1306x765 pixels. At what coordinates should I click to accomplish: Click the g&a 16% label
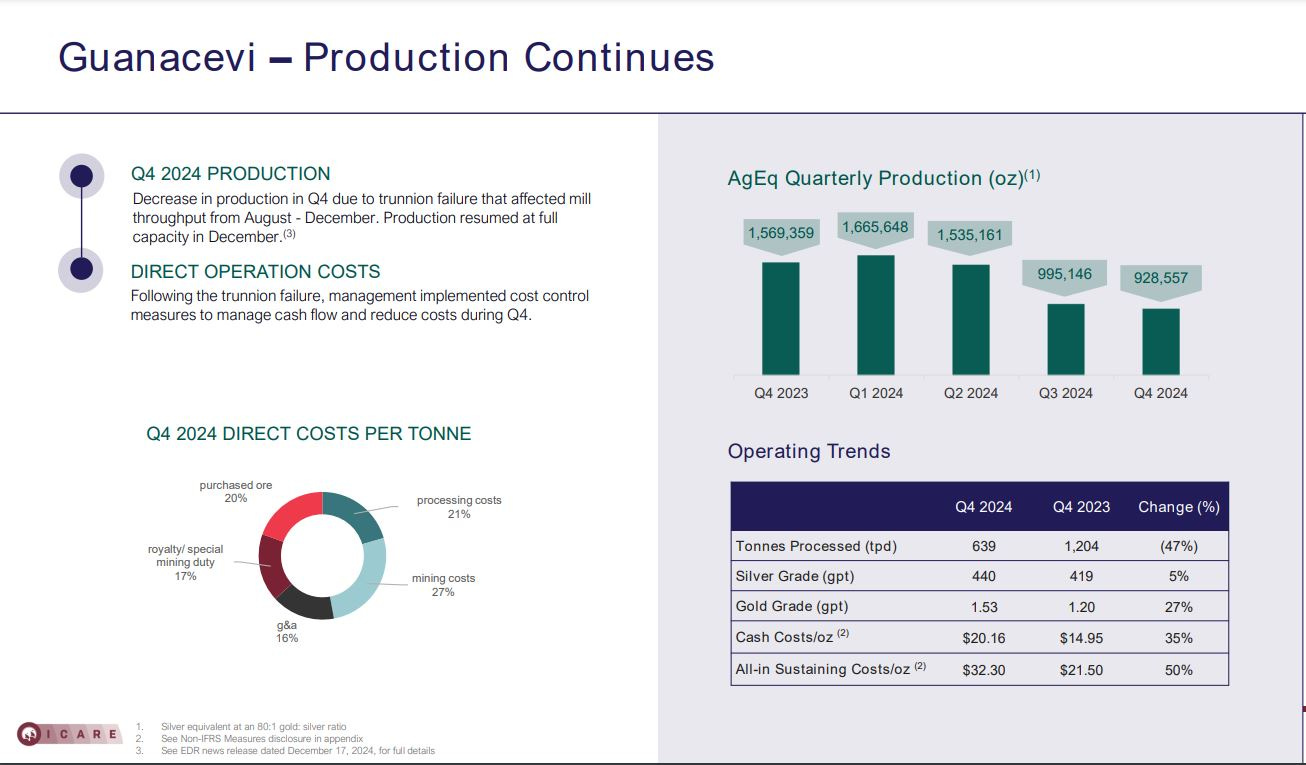pos(287,631)
